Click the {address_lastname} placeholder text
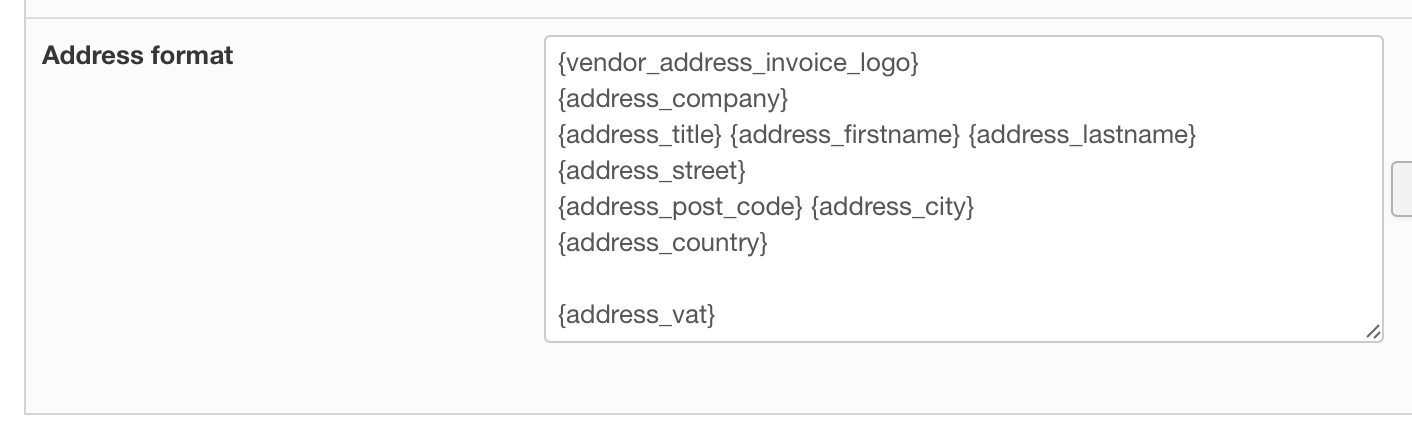1412x424 pixels. click(x=1082, y=135)
